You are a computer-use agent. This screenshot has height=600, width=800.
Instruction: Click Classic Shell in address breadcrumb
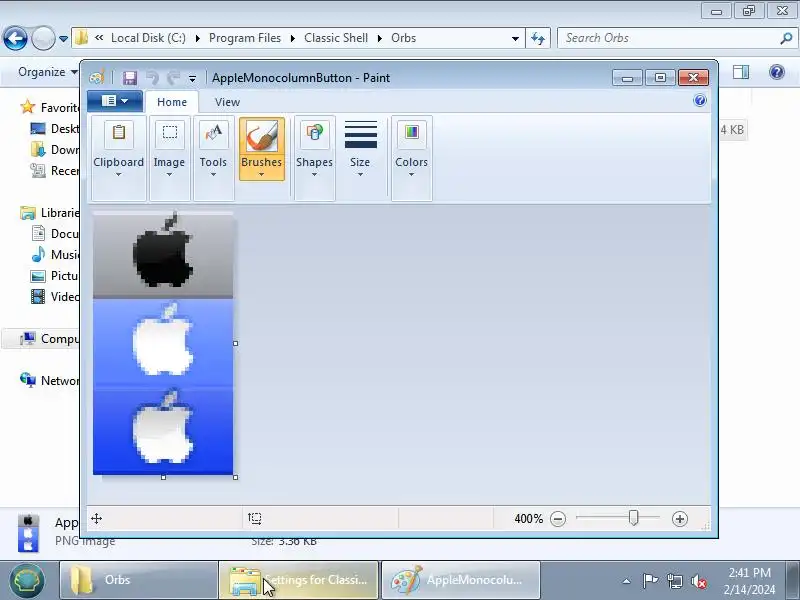tap(336, 38)
